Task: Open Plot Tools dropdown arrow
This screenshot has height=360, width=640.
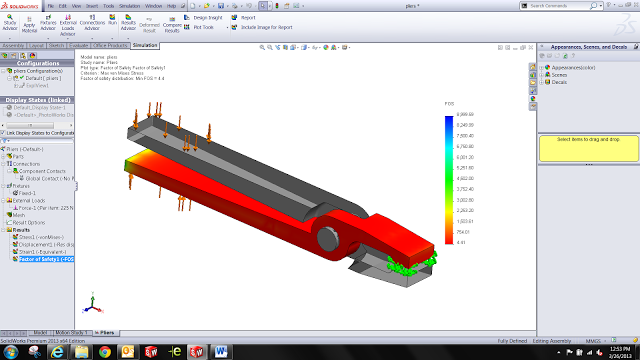Action: (227, 27)
